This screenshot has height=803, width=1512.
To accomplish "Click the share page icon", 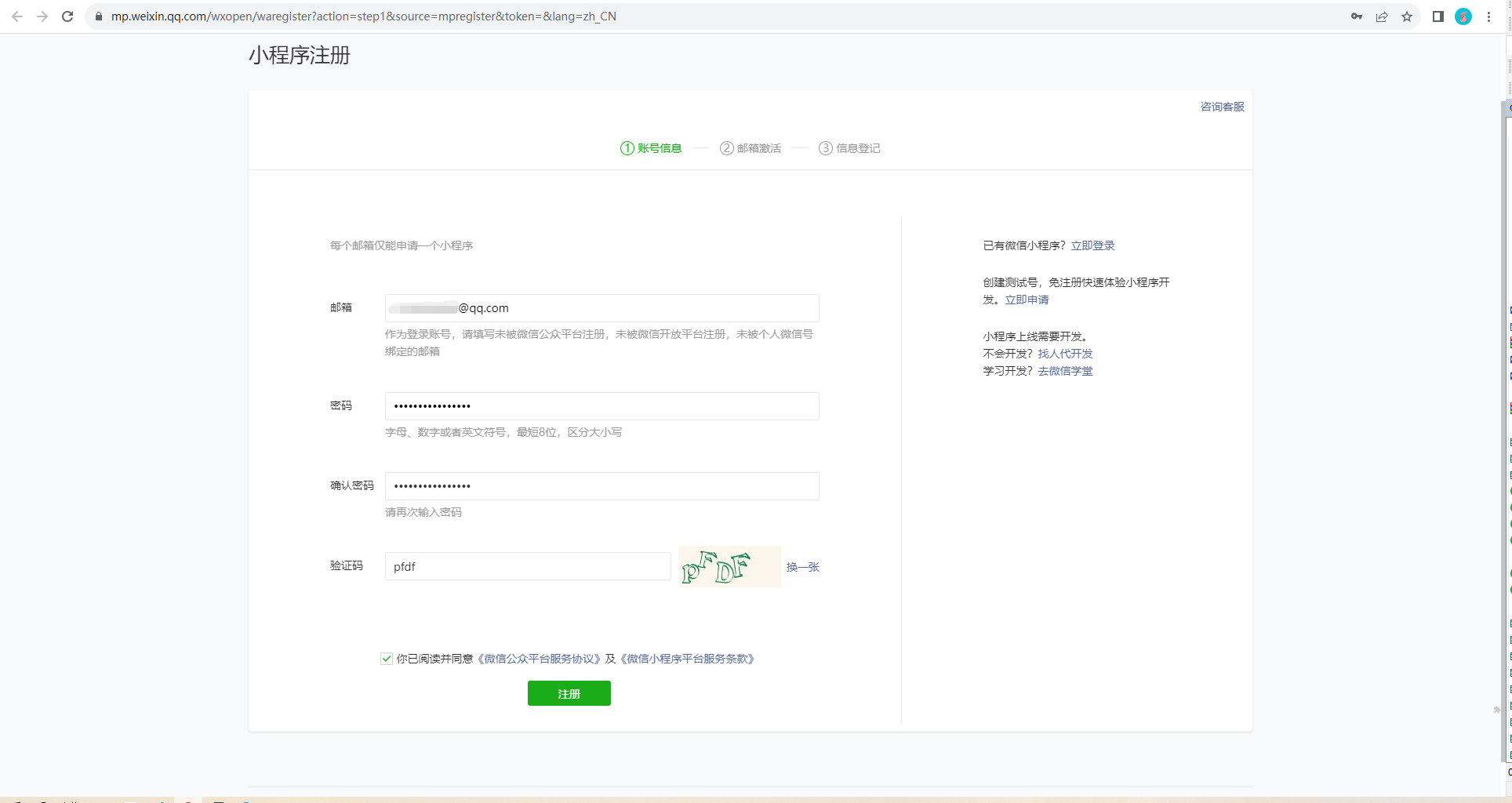I will point(1382,16).
